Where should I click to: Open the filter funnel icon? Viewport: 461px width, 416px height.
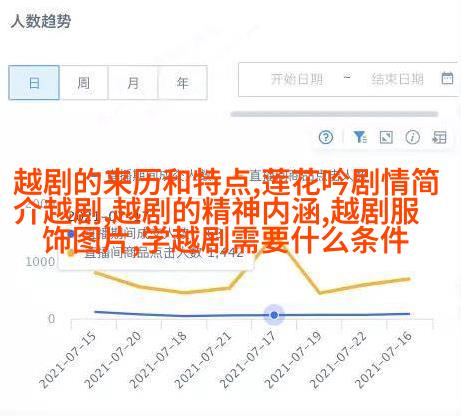(x=360, y=137)
